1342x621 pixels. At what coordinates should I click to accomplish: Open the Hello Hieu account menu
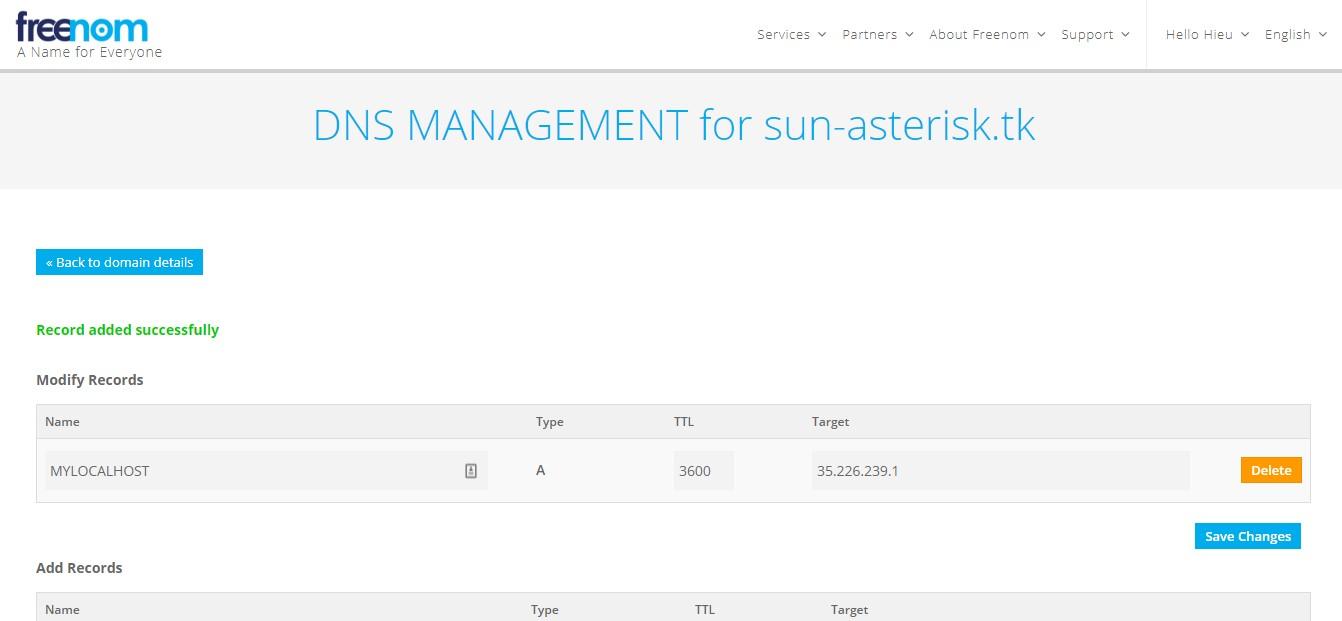[x=1207, y=34]
